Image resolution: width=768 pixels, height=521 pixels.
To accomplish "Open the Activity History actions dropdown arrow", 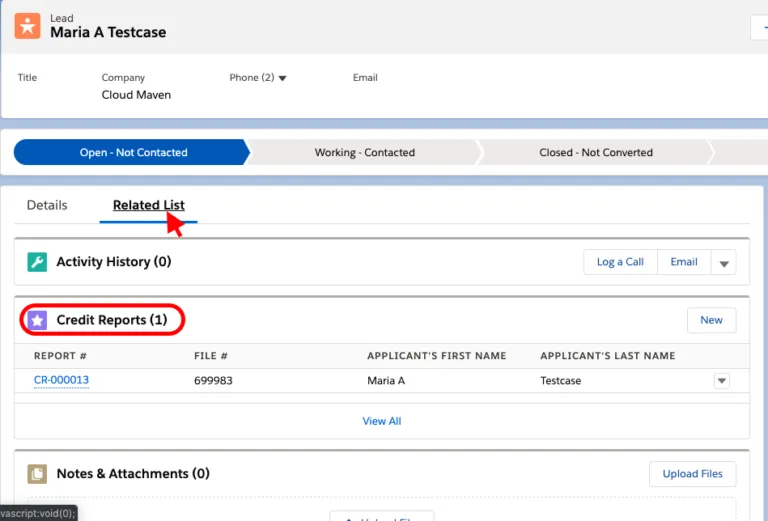I will click(x=723, y=262).
